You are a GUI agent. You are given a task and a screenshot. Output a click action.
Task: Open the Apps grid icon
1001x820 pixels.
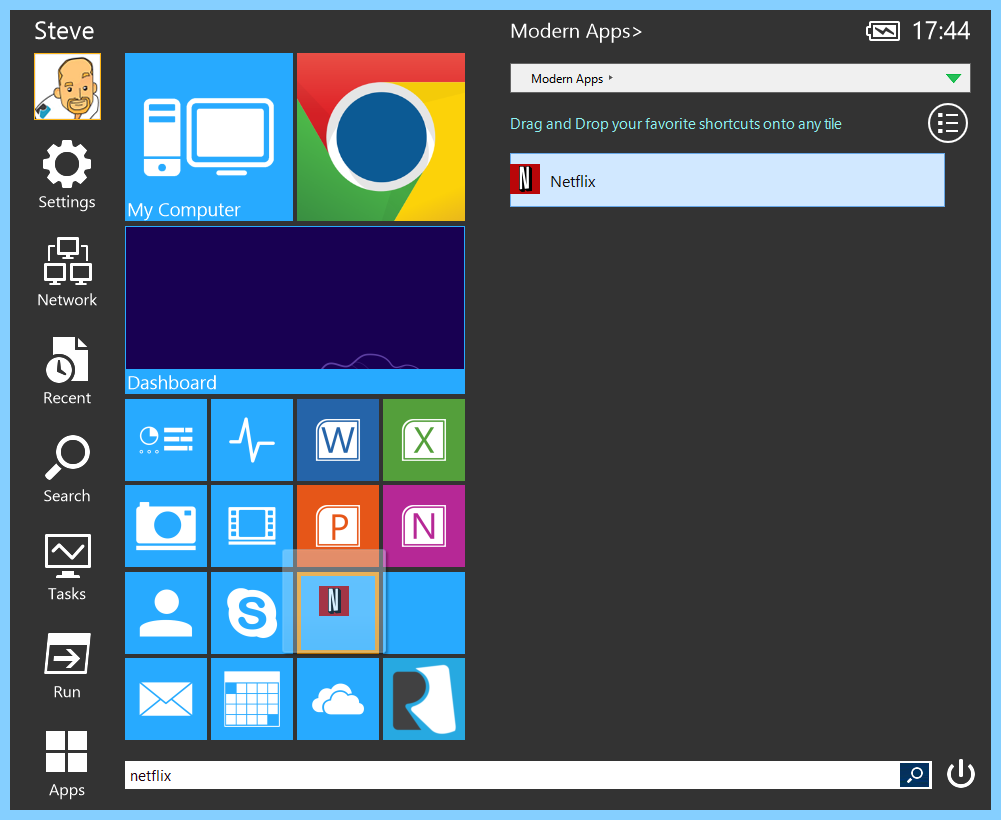point(67,752)
